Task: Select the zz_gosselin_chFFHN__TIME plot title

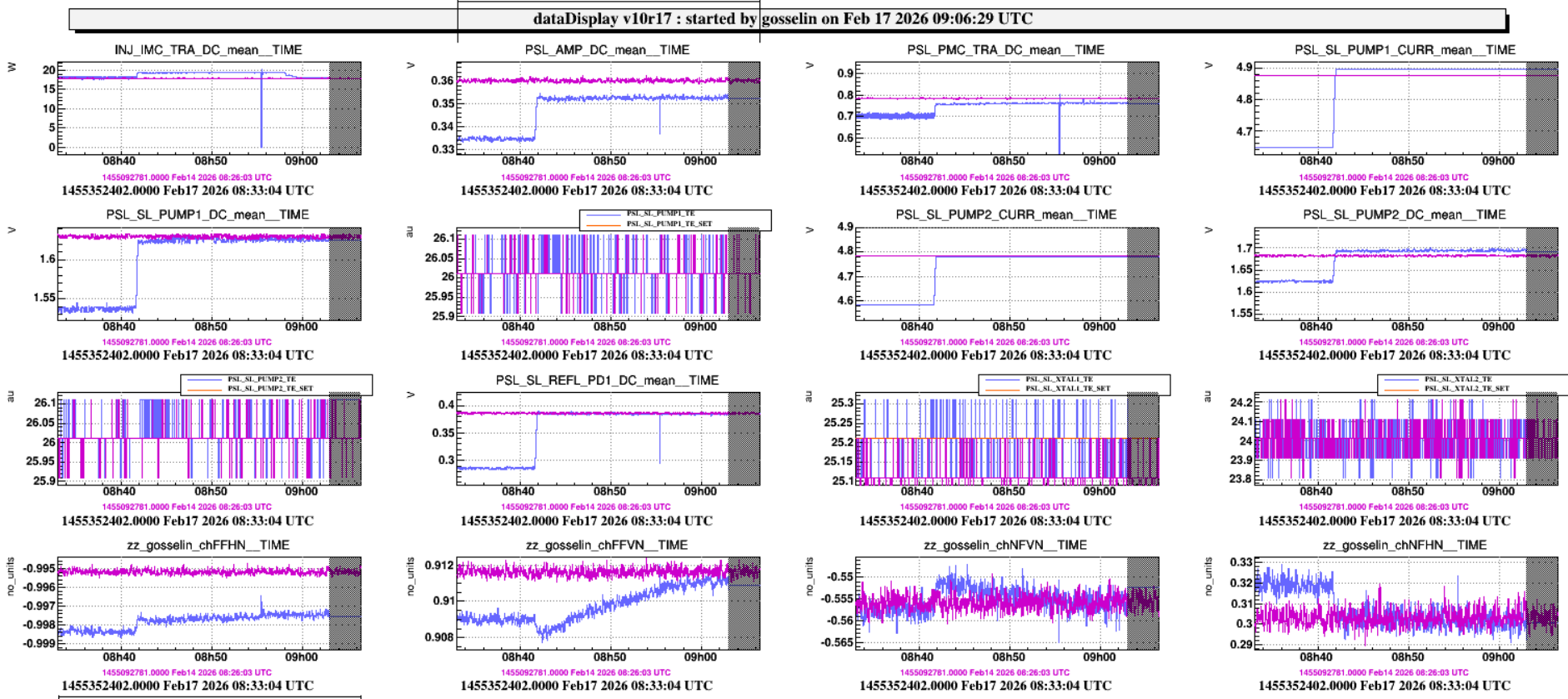Action: (x=208, y=545)
